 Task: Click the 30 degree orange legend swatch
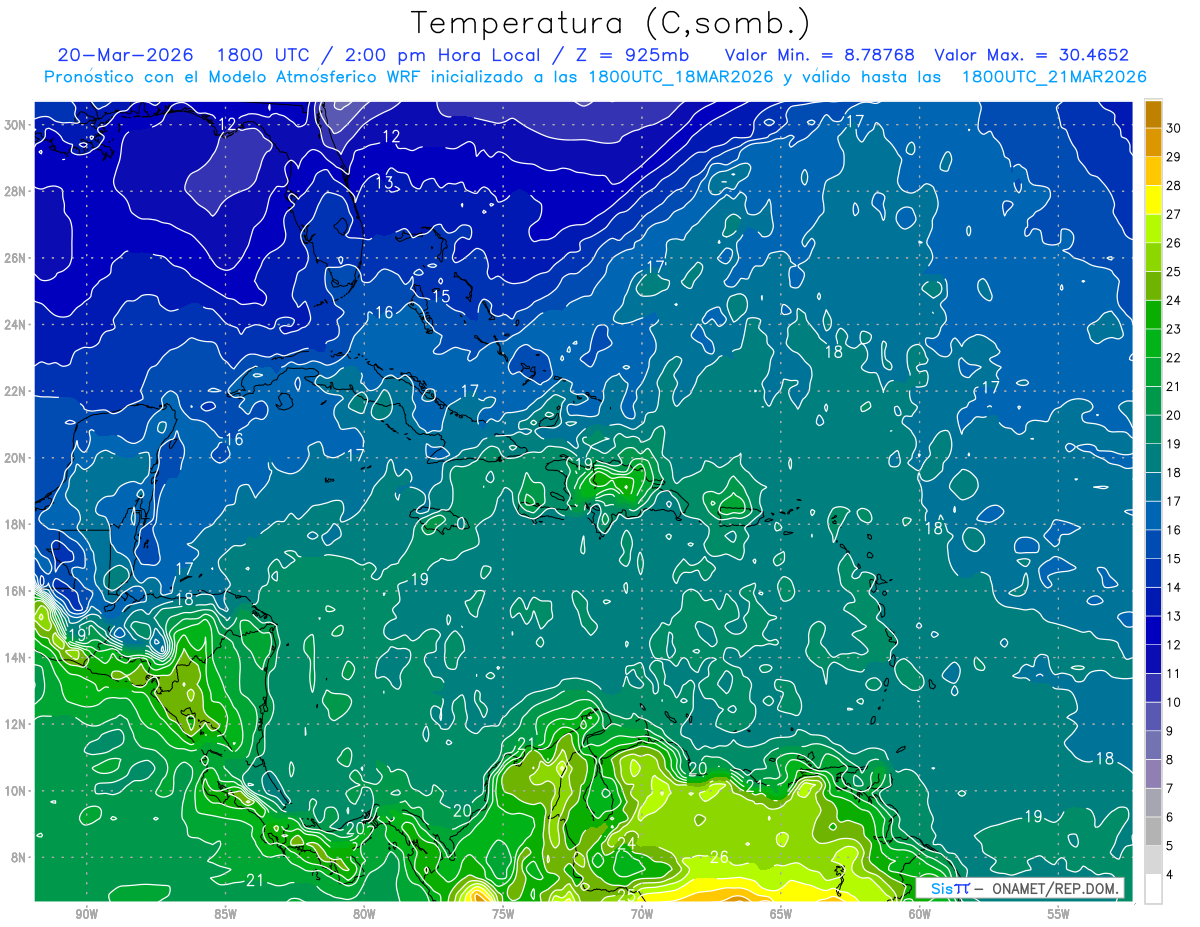coord(1153,114)
